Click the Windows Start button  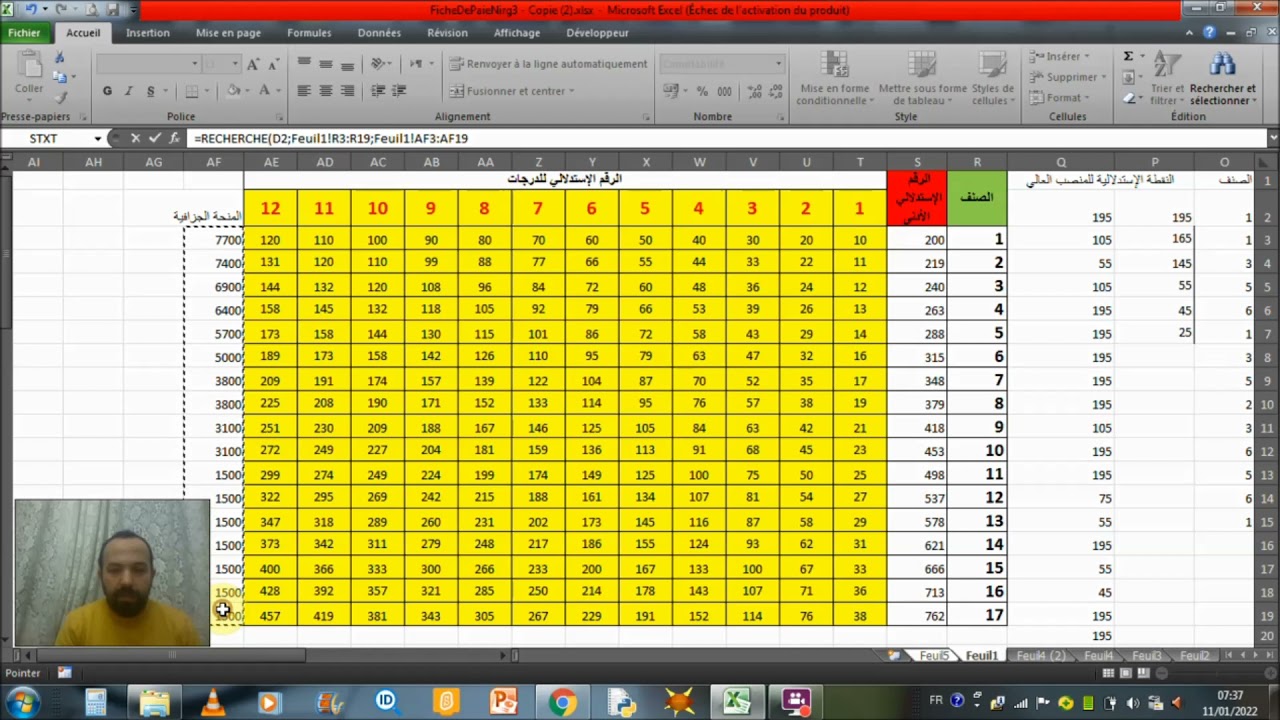pyautogui.click(x=22, y=701)
